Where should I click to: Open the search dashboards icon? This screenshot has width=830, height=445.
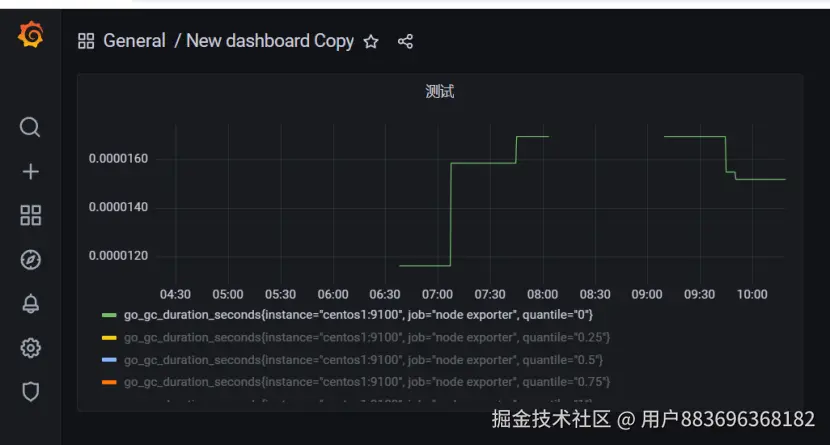tap(30, 127)
